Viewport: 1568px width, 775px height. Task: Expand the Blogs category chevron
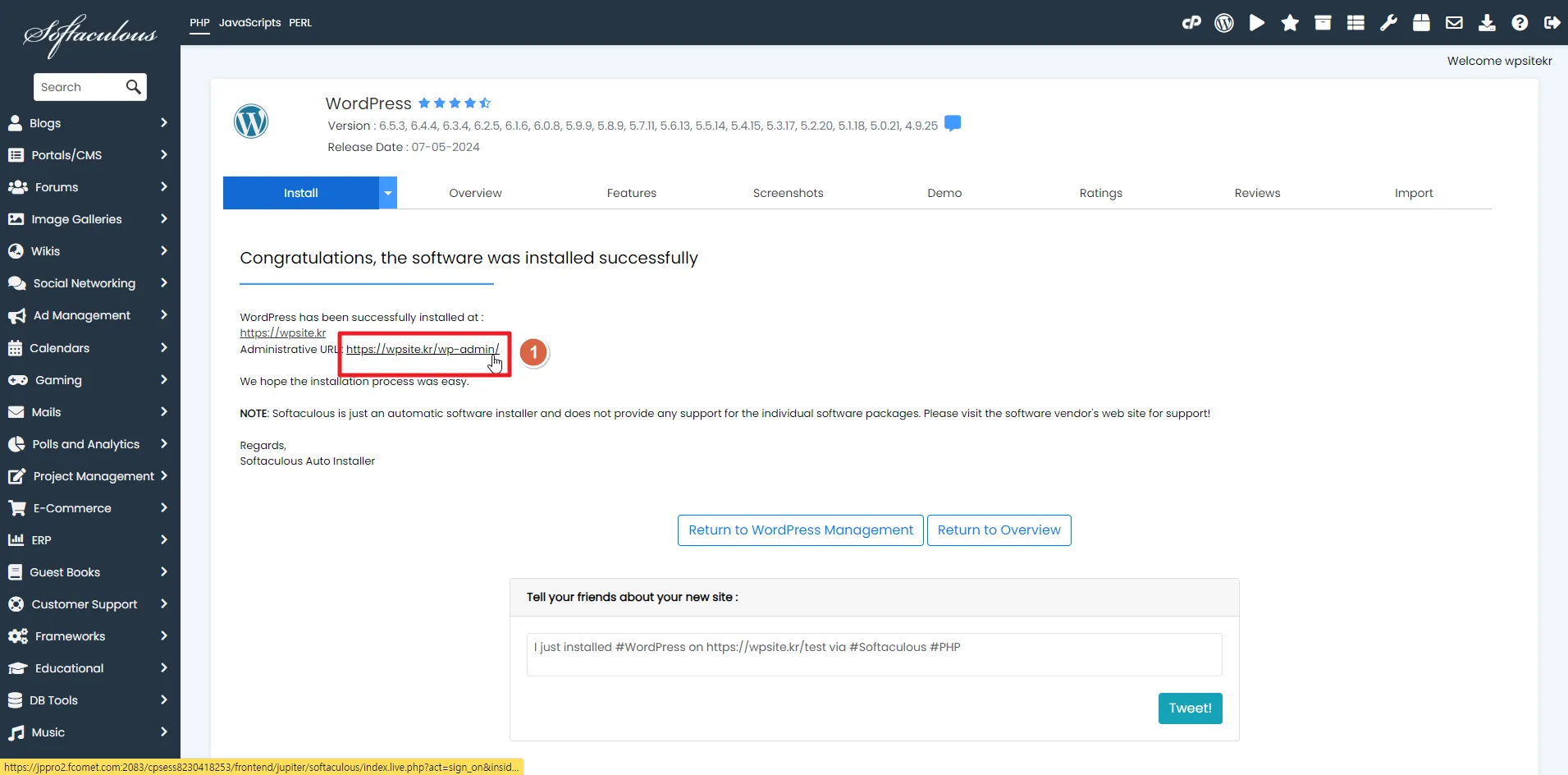(x=164, y=123)
